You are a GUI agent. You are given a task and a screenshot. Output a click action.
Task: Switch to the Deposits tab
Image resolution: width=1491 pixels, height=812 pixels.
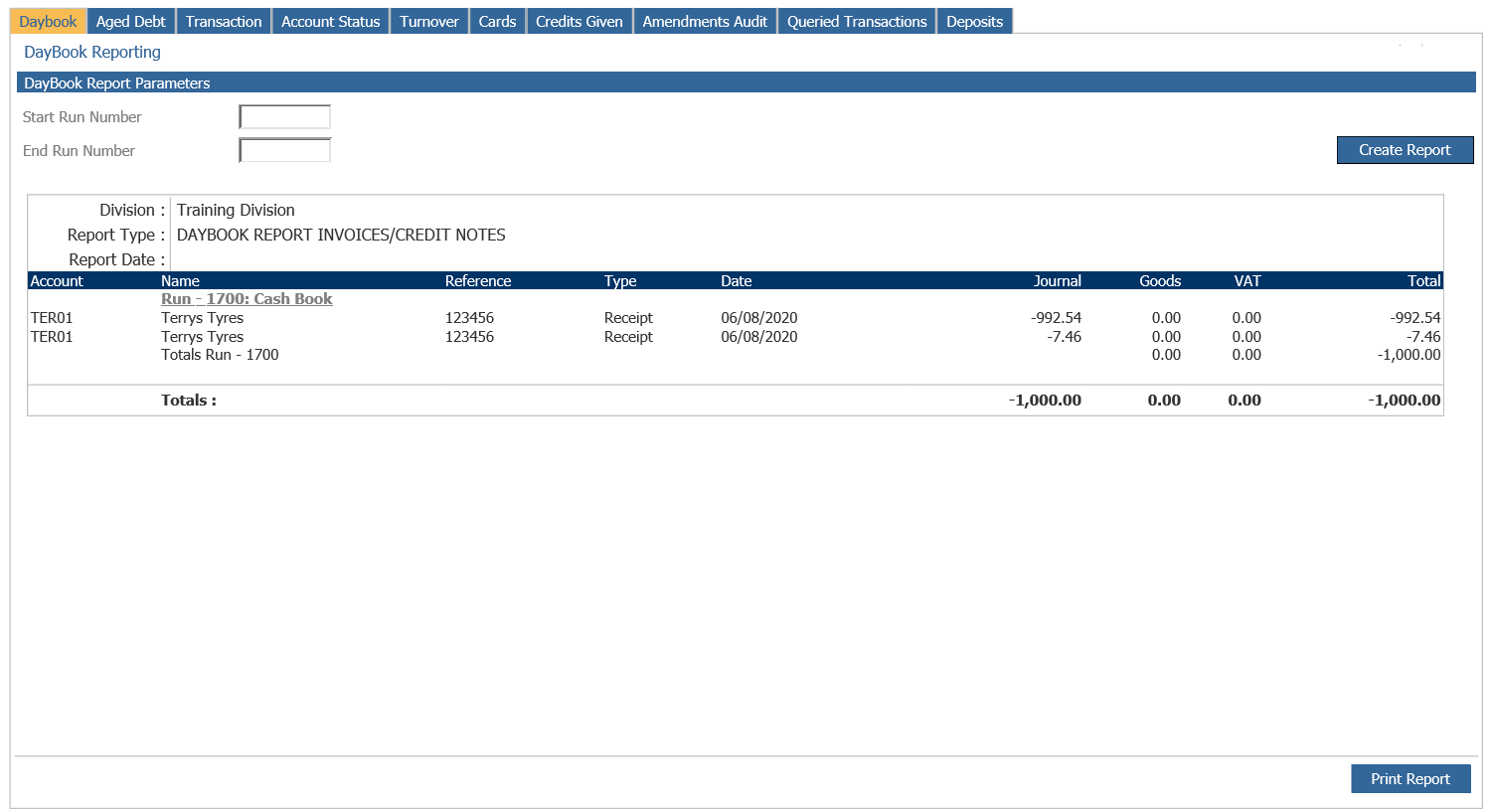(974, 20)
